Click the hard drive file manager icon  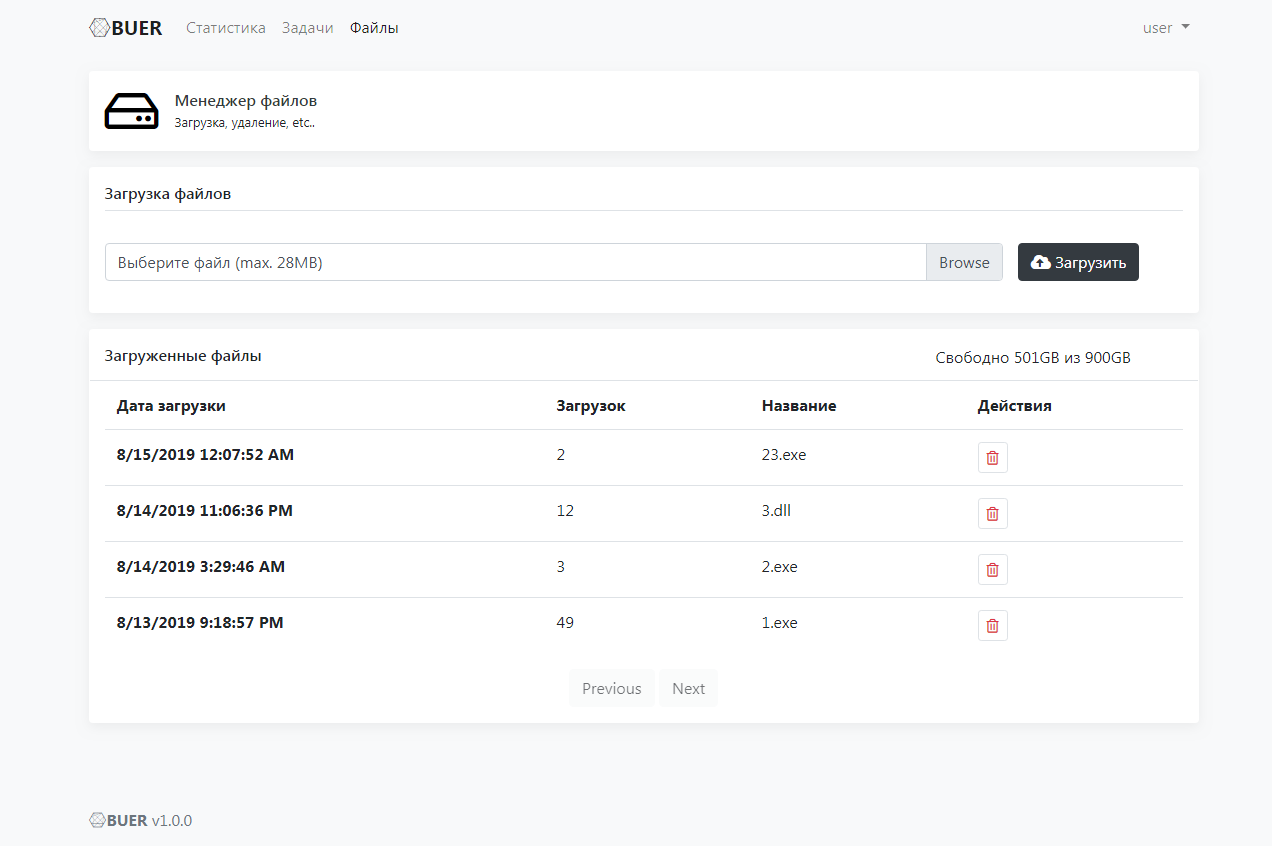(x=132, y=111)
